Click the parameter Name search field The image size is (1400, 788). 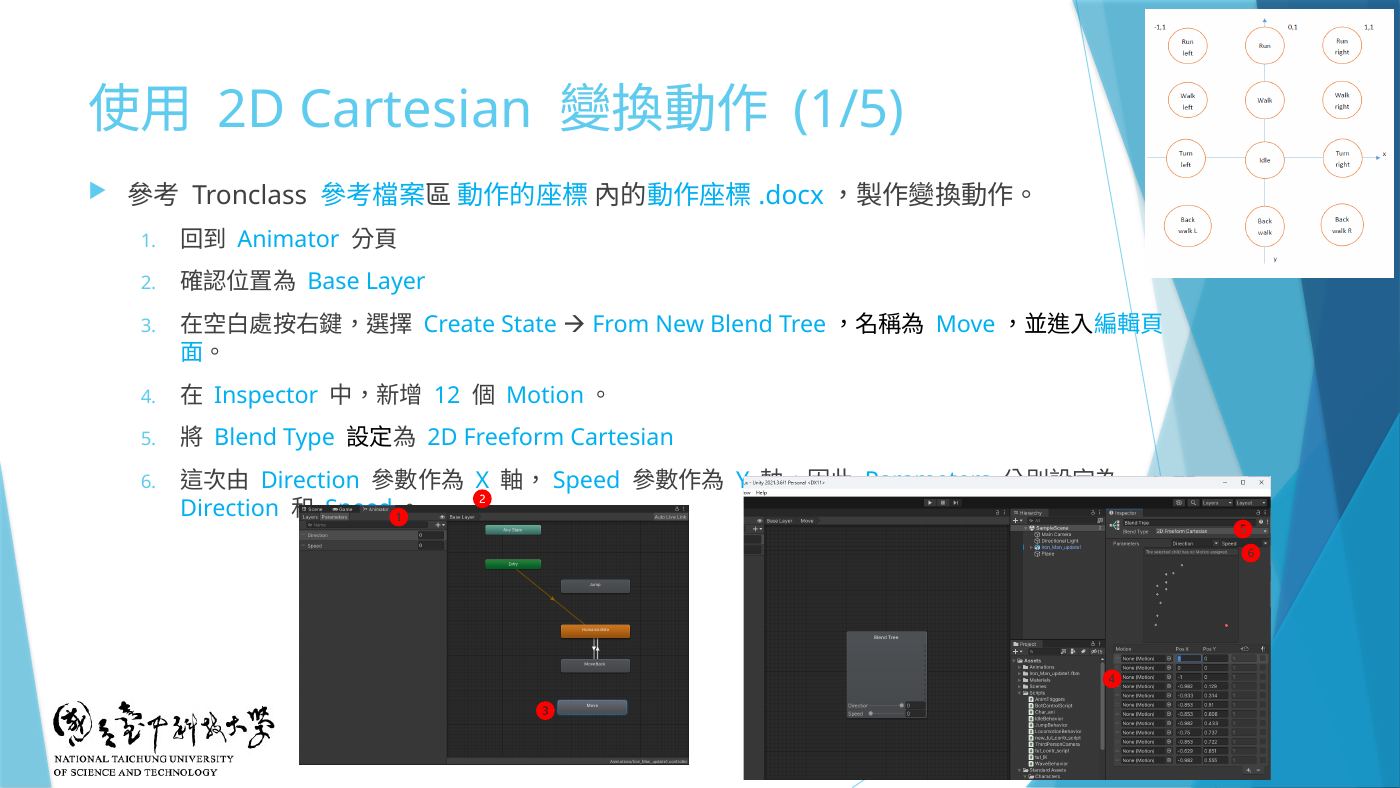[367, 525]
